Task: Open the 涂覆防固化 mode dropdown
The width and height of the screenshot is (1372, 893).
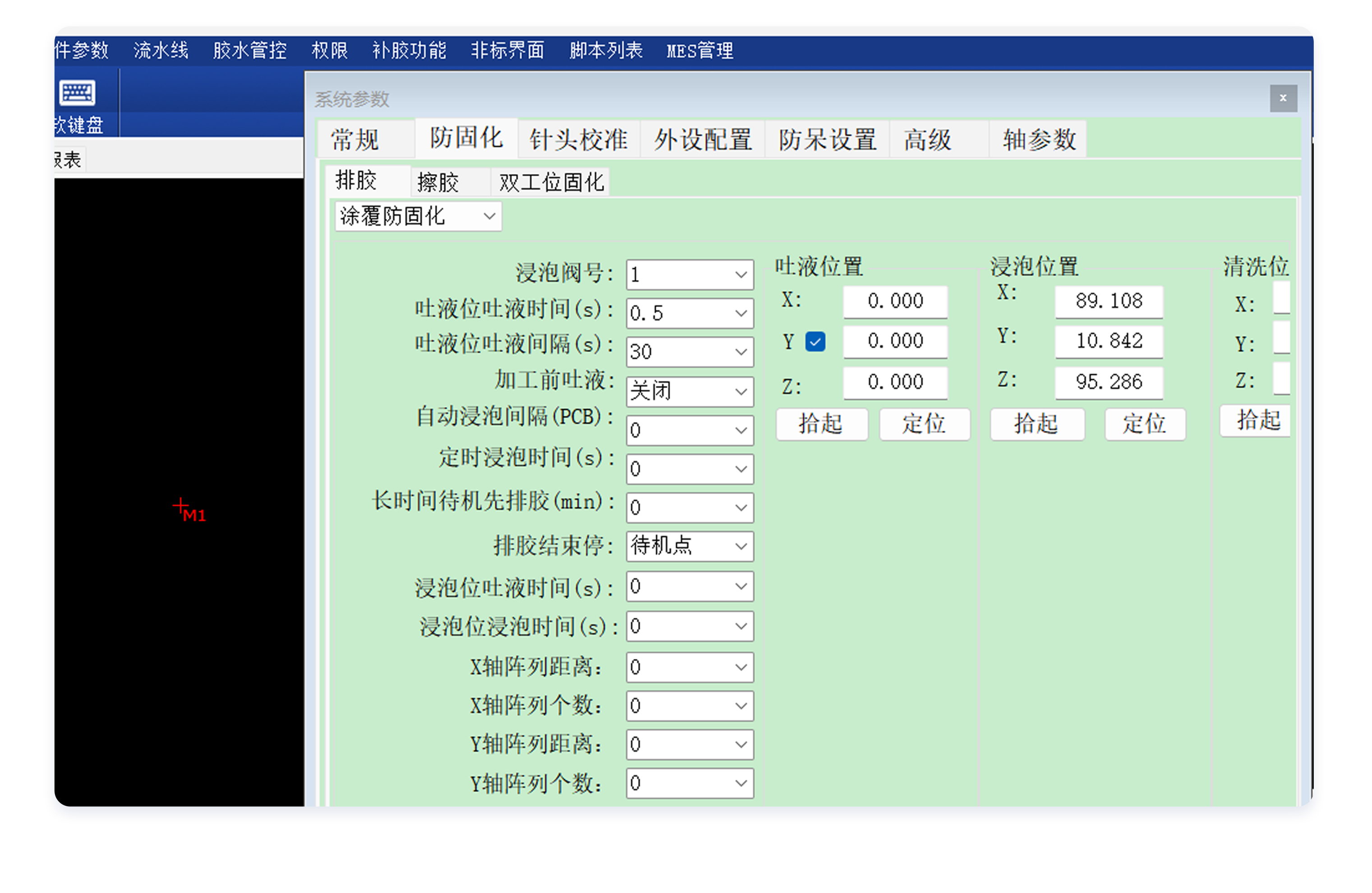Action: (417, 216)
